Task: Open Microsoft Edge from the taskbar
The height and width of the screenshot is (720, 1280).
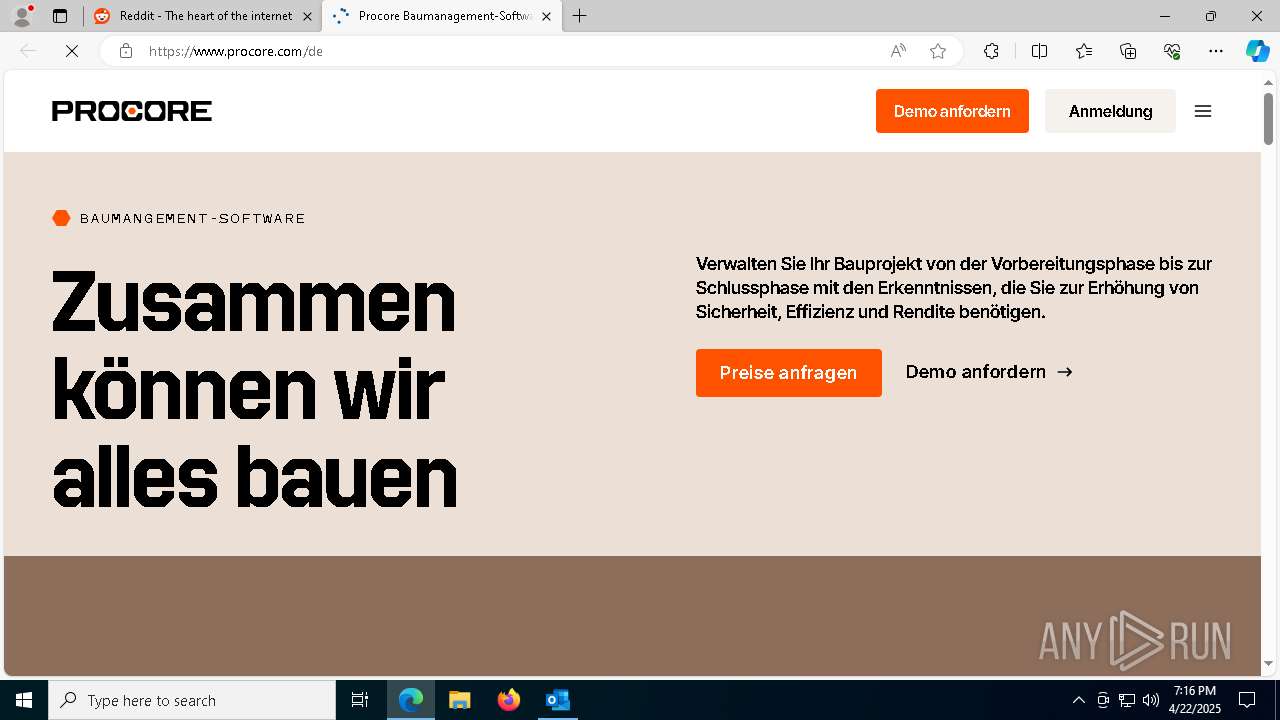Action: pos(411,700)
